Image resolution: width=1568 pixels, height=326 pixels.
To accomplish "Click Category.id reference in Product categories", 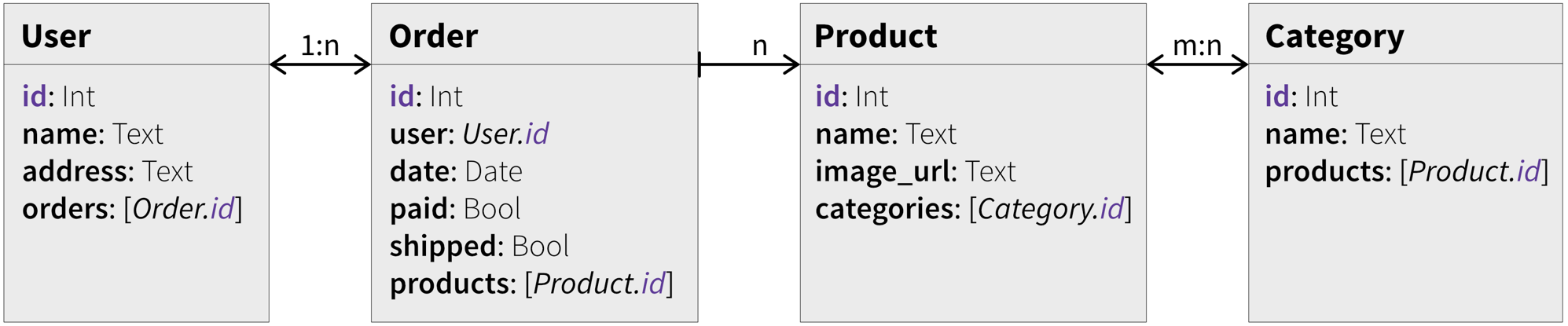I will pos(1050,209).
